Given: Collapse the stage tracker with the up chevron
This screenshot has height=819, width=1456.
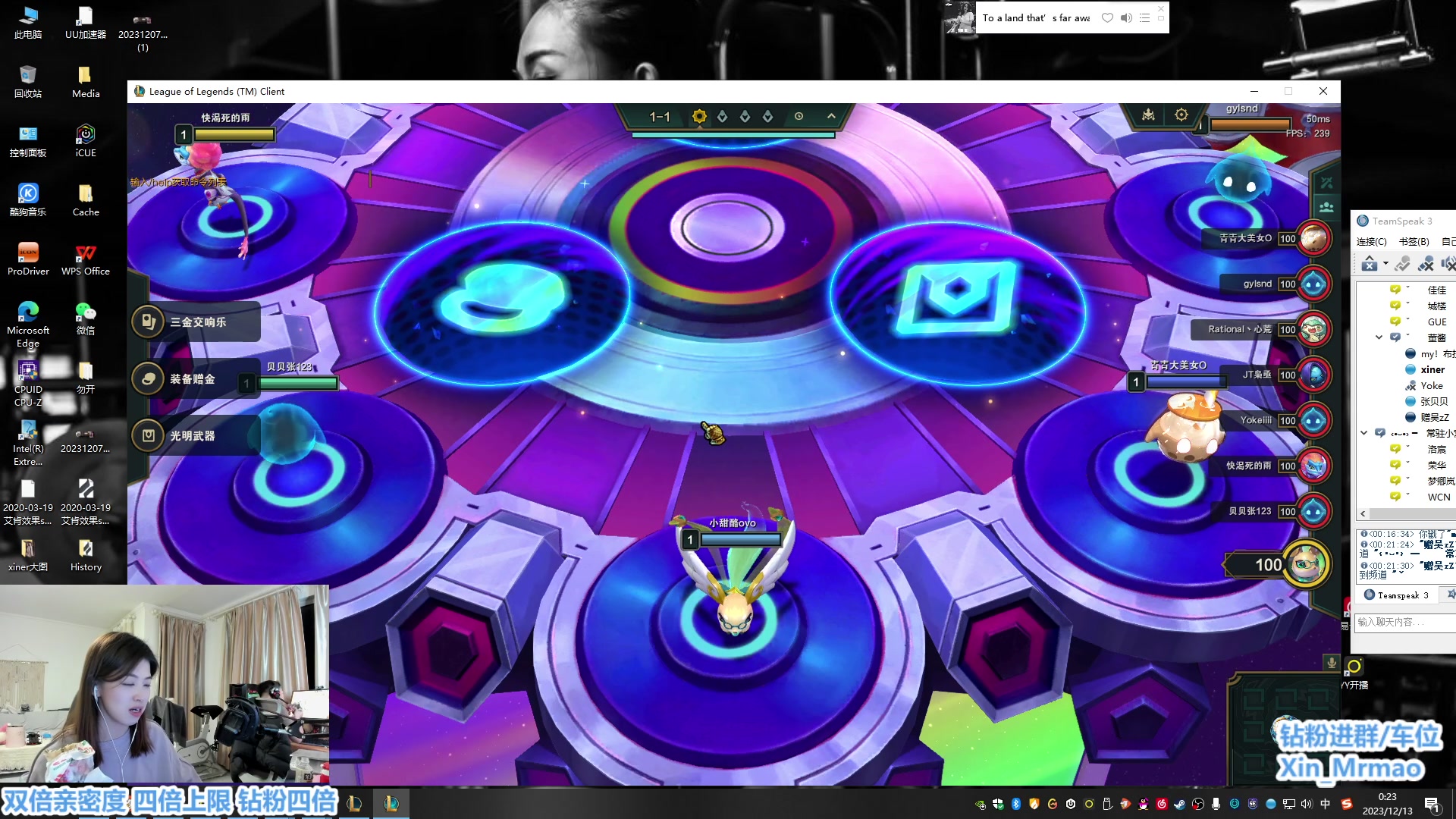Looking at the screenshot, I should (831, 116).
